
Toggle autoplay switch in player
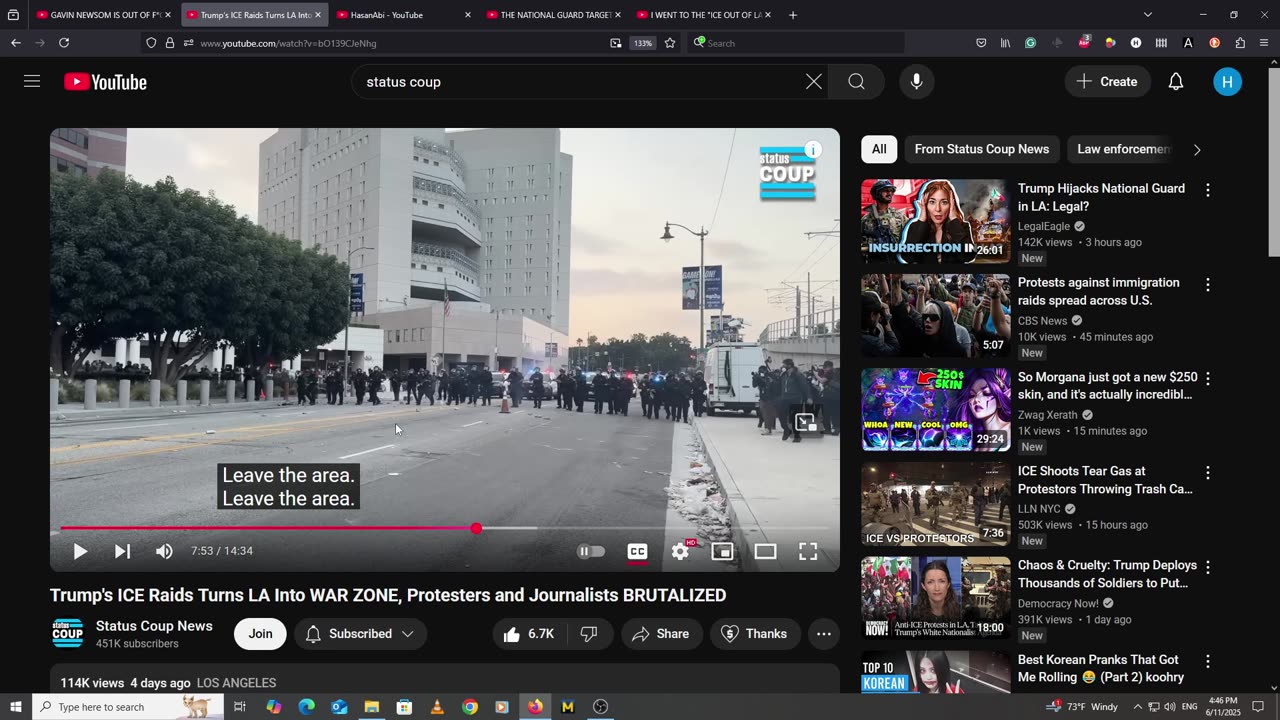[x=591, y=551]
